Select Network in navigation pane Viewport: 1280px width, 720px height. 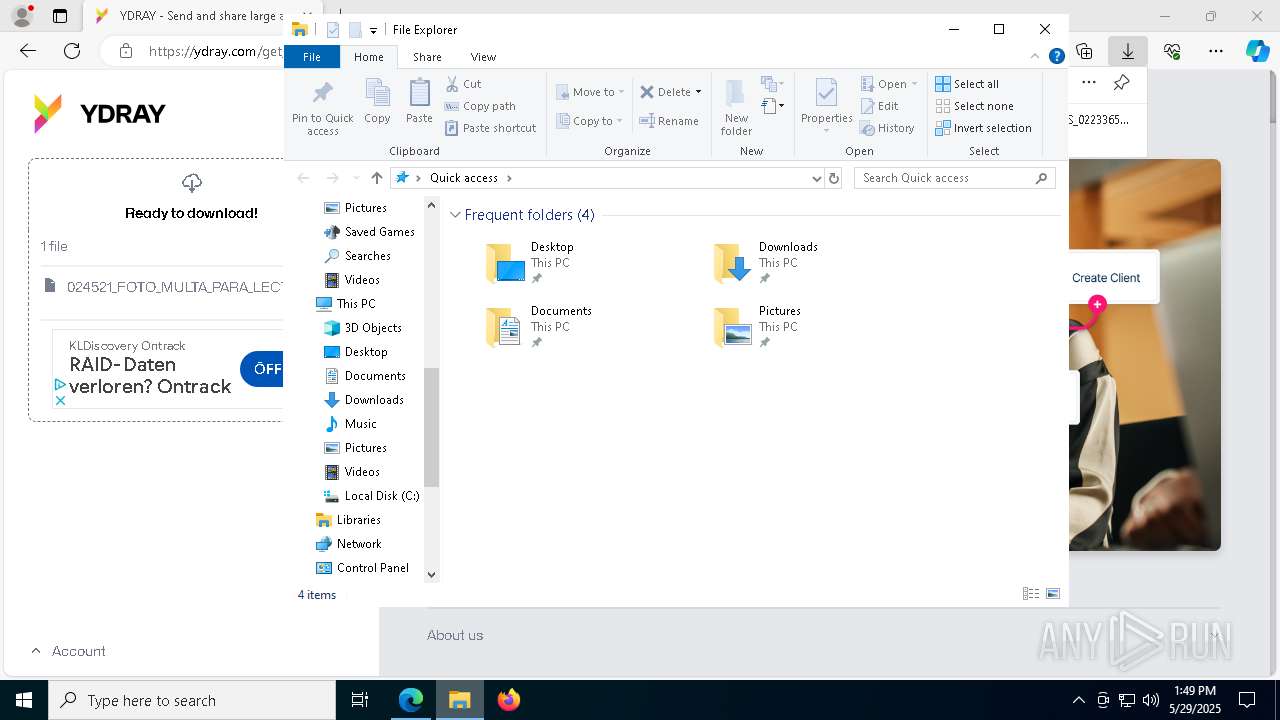[349, 544]
